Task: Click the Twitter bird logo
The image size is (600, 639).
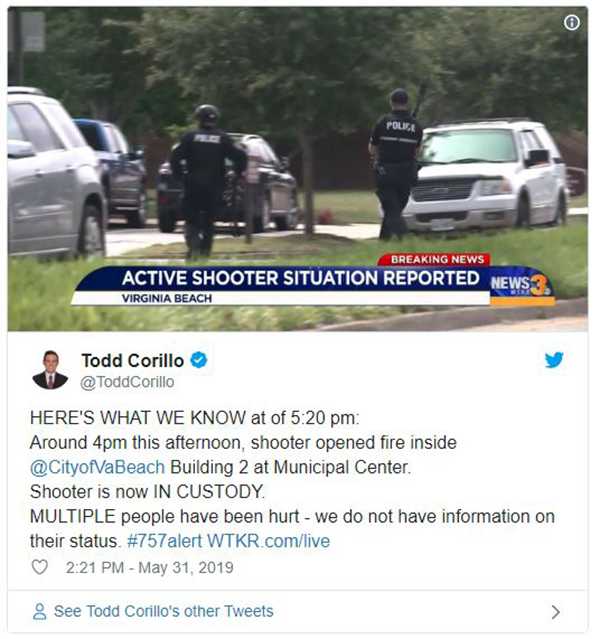Action: (x=554, y=359)
